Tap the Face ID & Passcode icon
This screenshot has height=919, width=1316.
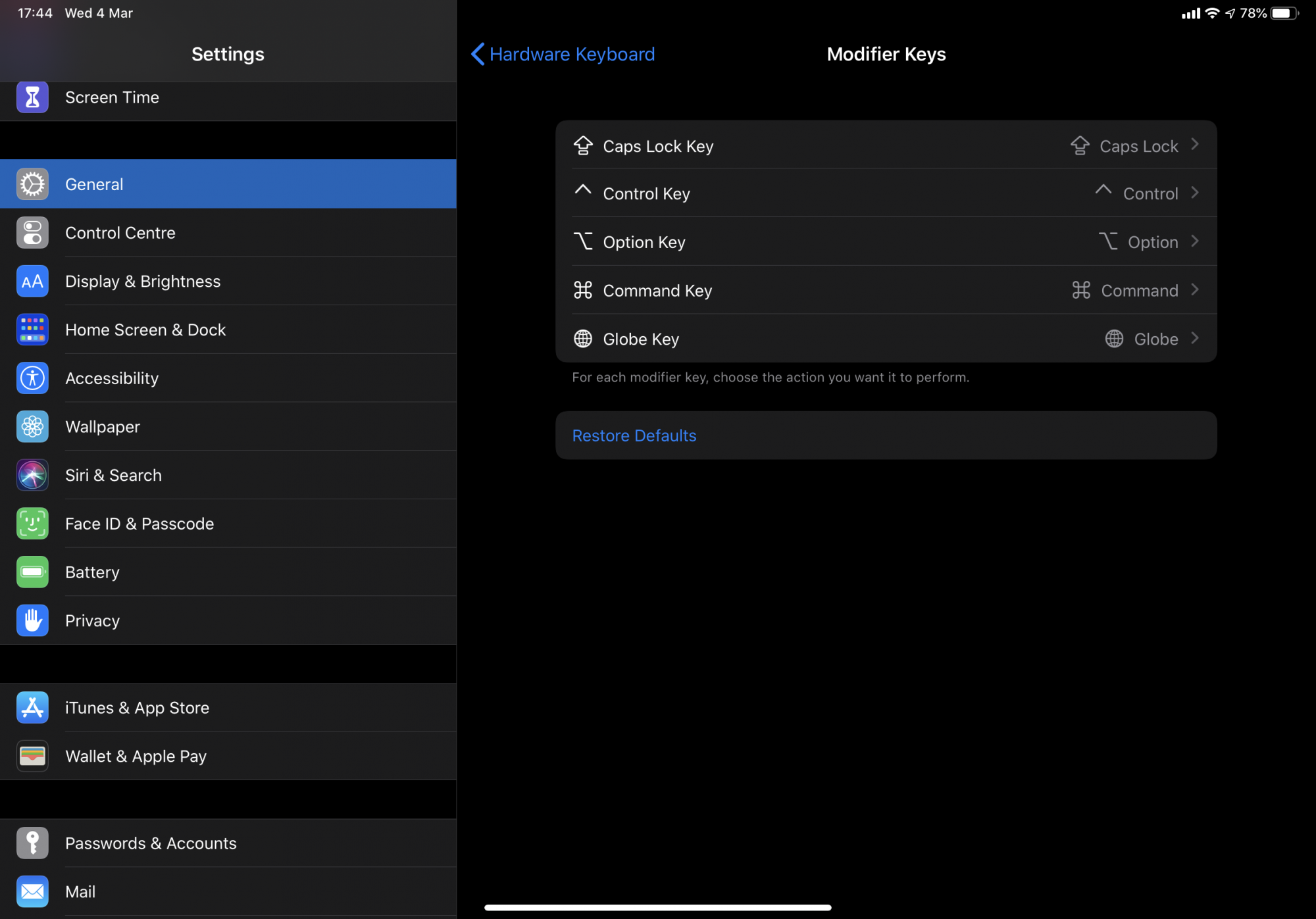(x=32, y=524)
